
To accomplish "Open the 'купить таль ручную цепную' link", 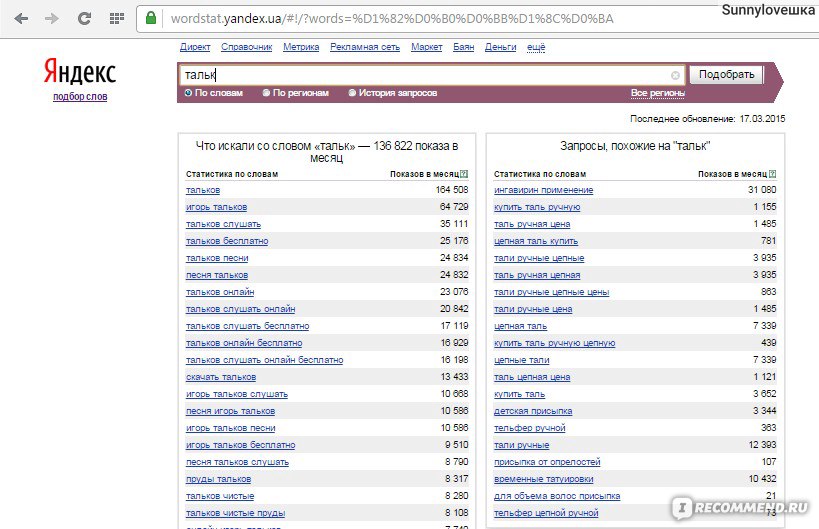I will click(555, 343).
